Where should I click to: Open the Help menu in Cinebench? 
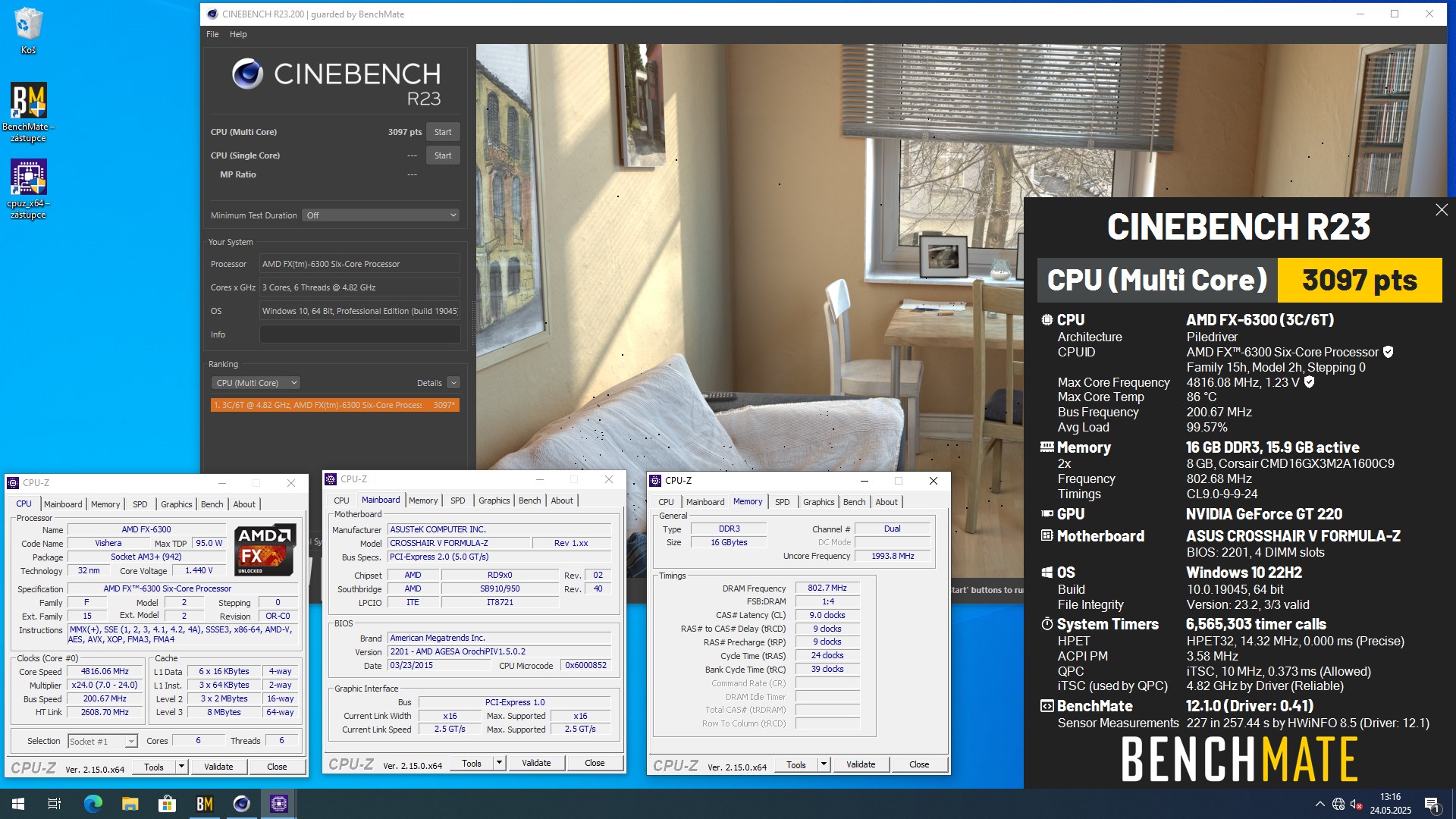(238, 34)
